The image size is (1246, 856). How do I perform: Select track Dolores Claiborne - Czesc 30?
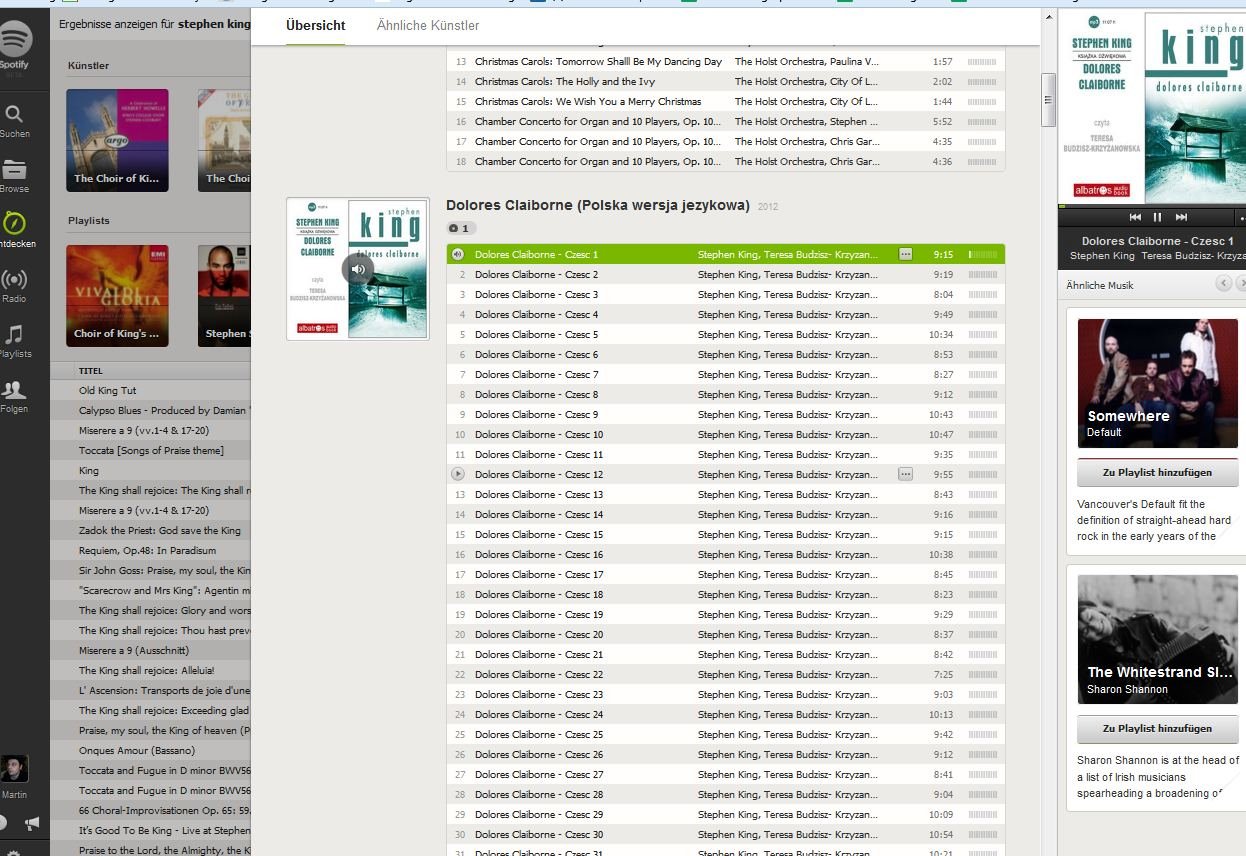tap(726, 835)
